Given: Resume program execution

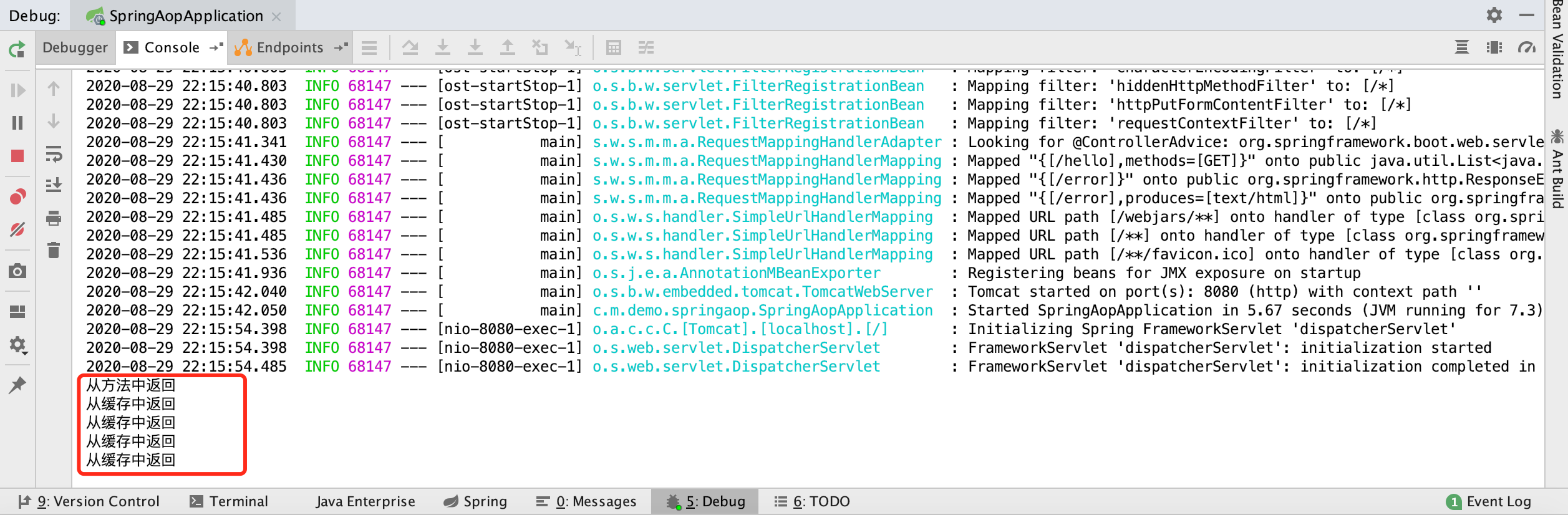Looking at the screenshot, I should click(17, 90).
